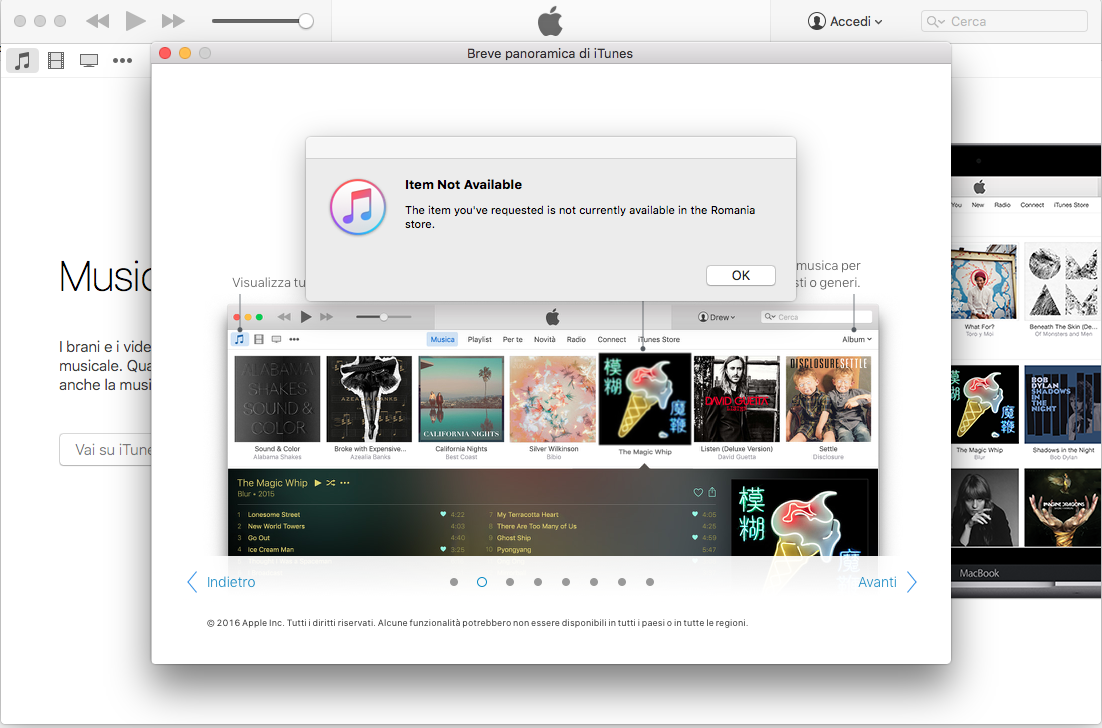The image size is (1102, 728).
Task: Click music note icon in tour preview
Action: click(240, 339)
